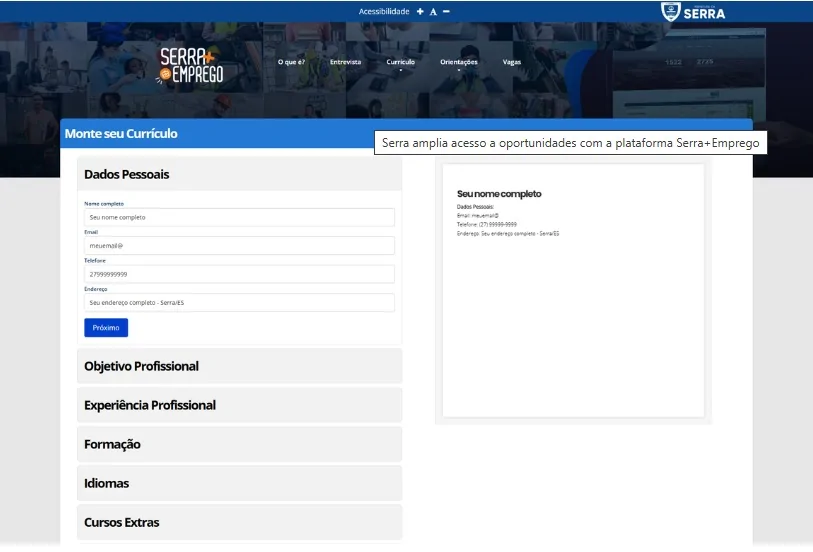Click the Próximo button
The width and height of the screenshot is (813, 552).
click(x=106, y=327)
